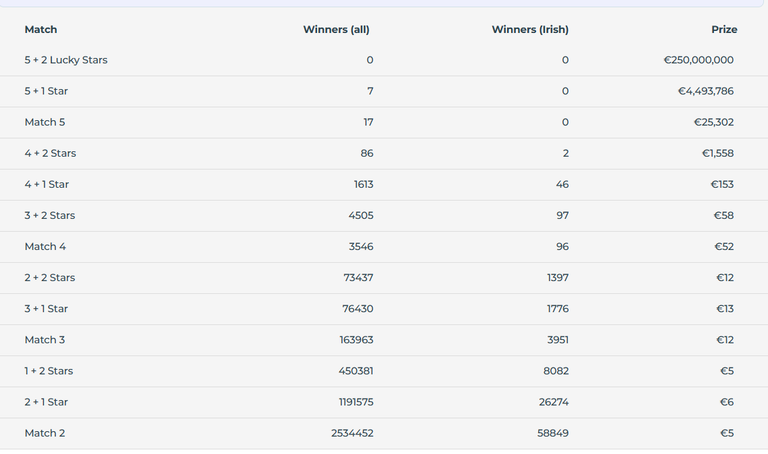Screen dimensions: 768x454
Task: Click the 3951 Irish winners for Match 3
Action: 558,340
